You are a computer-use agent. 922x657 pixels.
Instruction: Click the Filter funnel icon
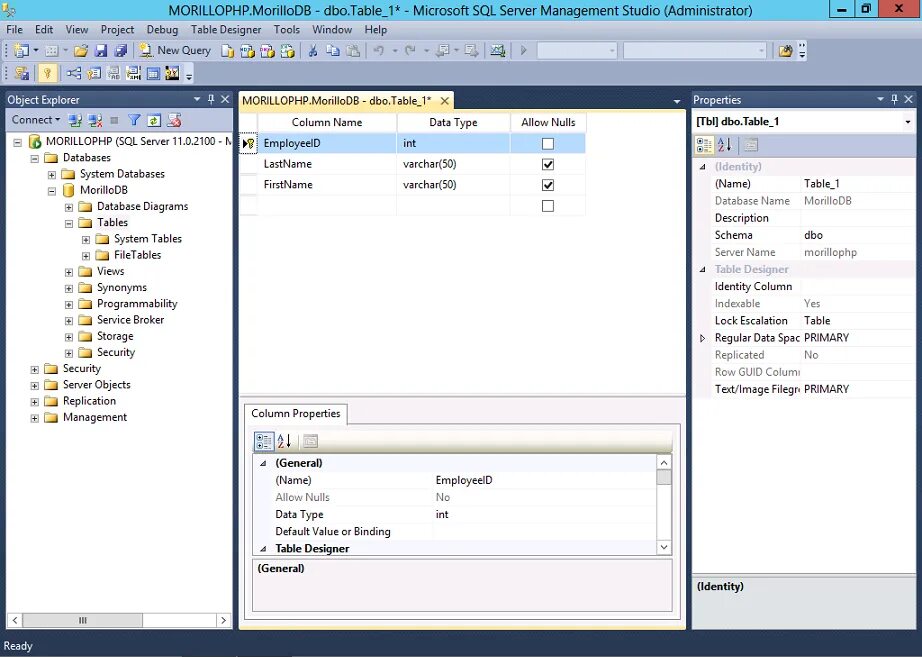[x=134, y=120]
